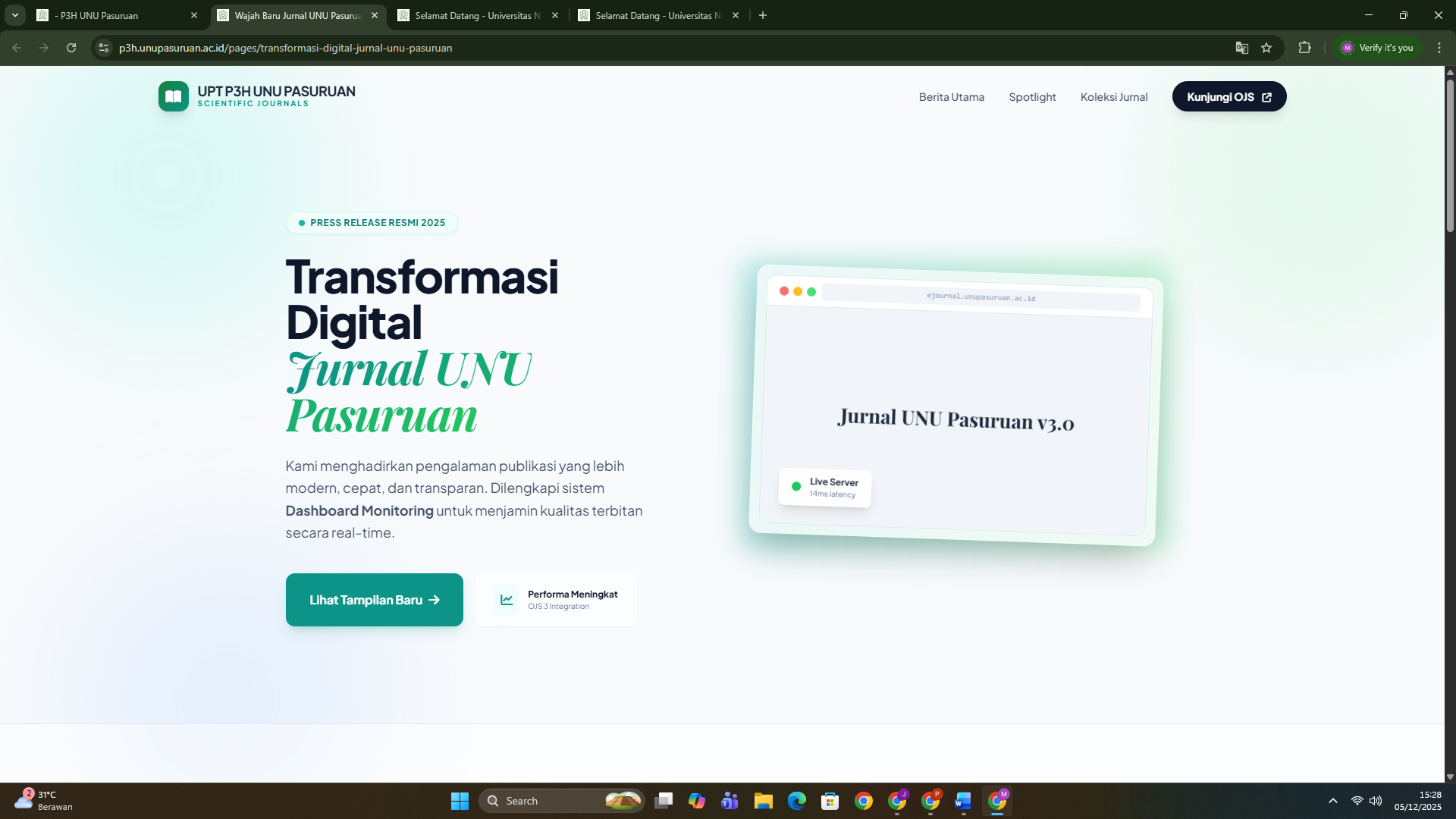The width and height of the screenshot is (1456, 819).
Task: Open the Windows Start menu
Action: coord(460,801)
